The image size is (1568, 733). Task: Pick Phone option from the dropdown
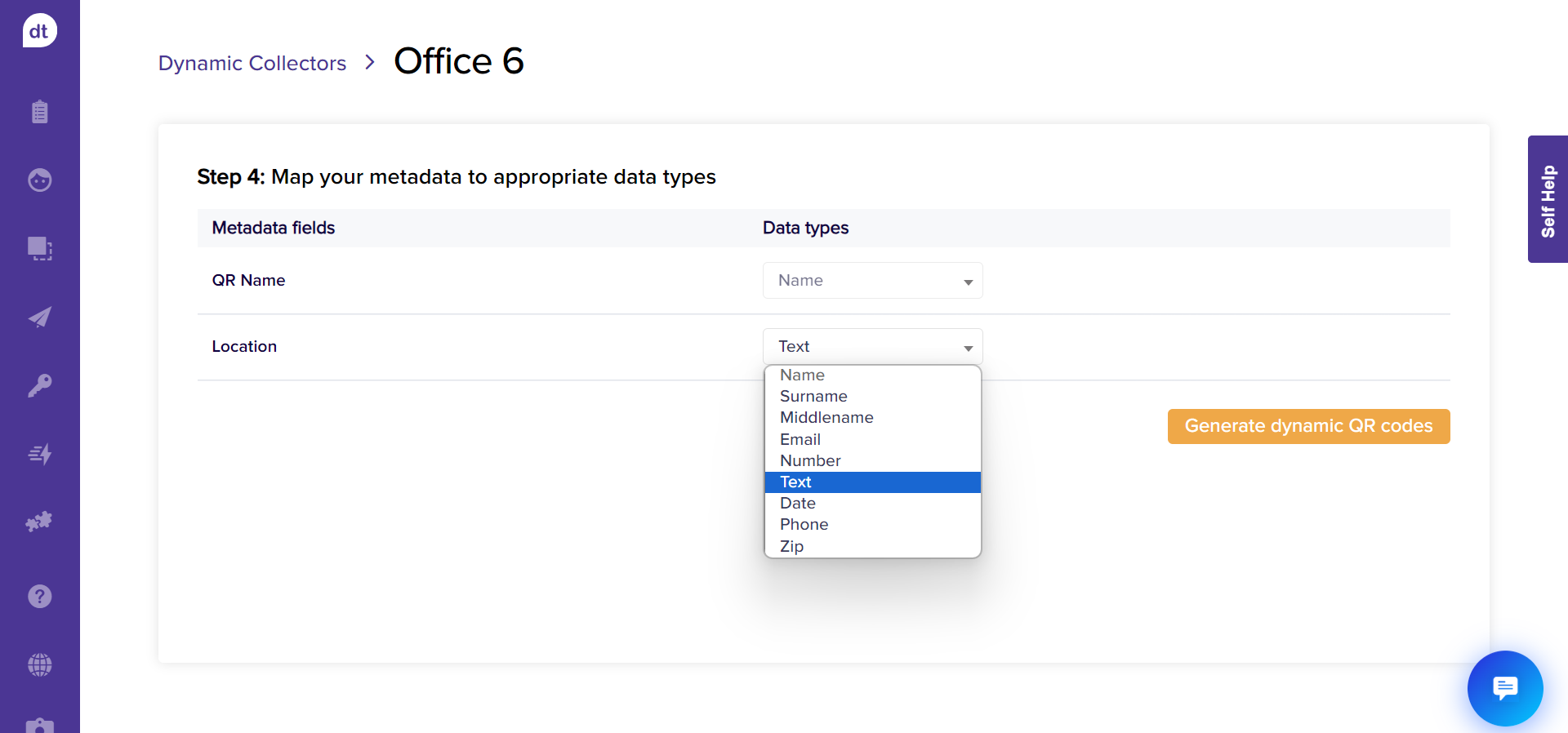coord(804,524)
